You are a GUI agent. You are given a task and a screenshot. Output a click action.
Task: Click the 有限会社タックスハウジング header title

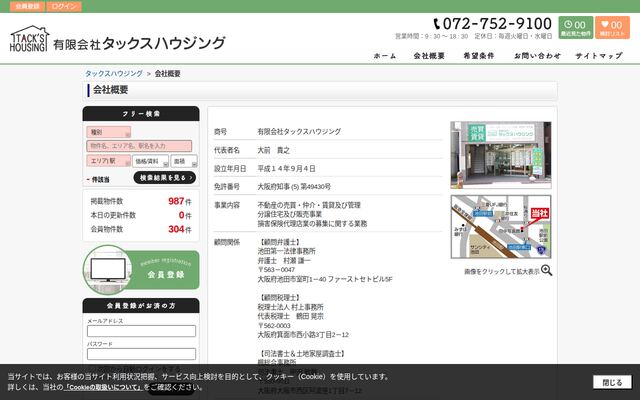point(139,43)
